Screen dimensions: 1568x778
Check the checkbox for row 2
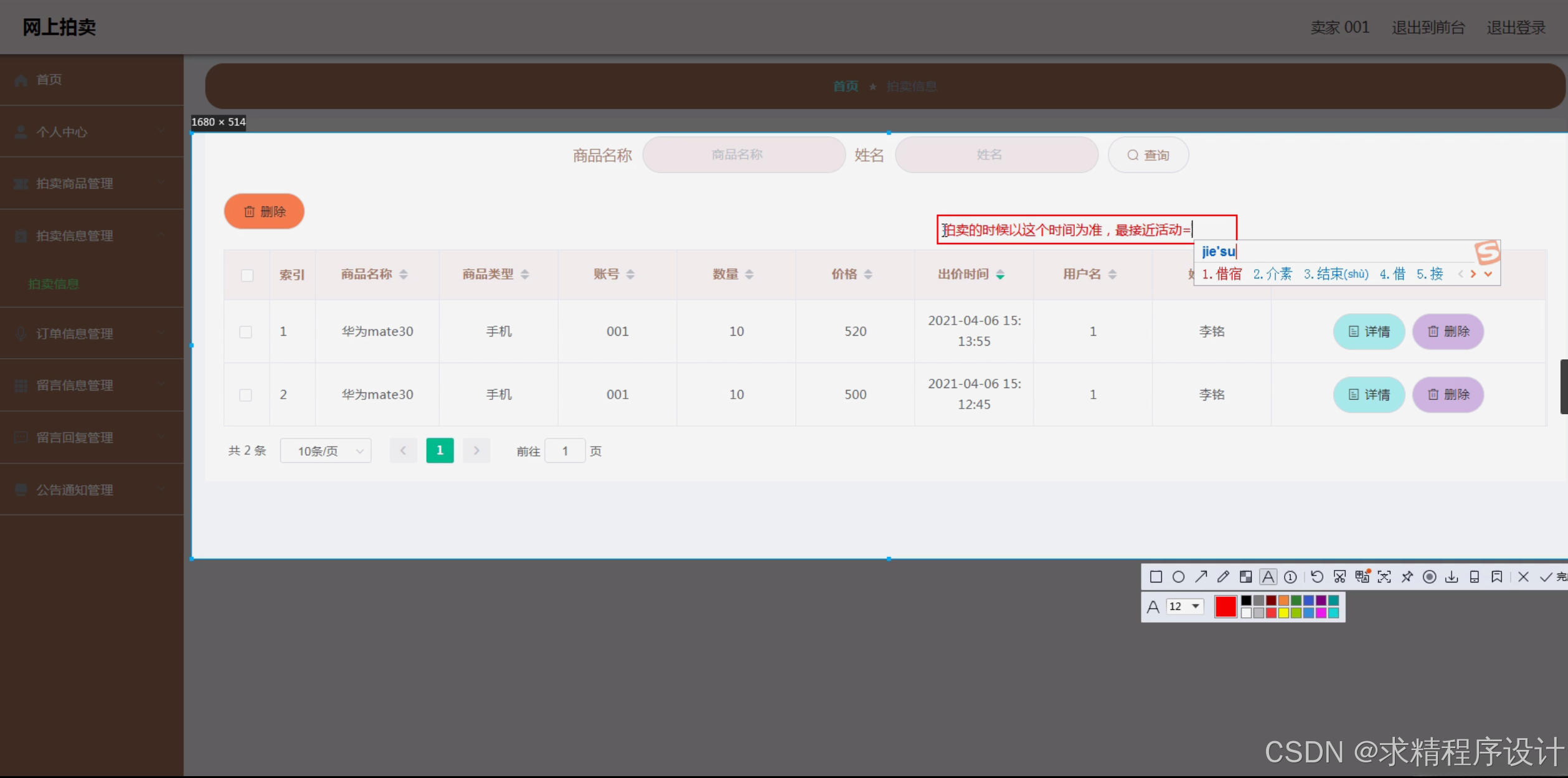pos(246,395)
